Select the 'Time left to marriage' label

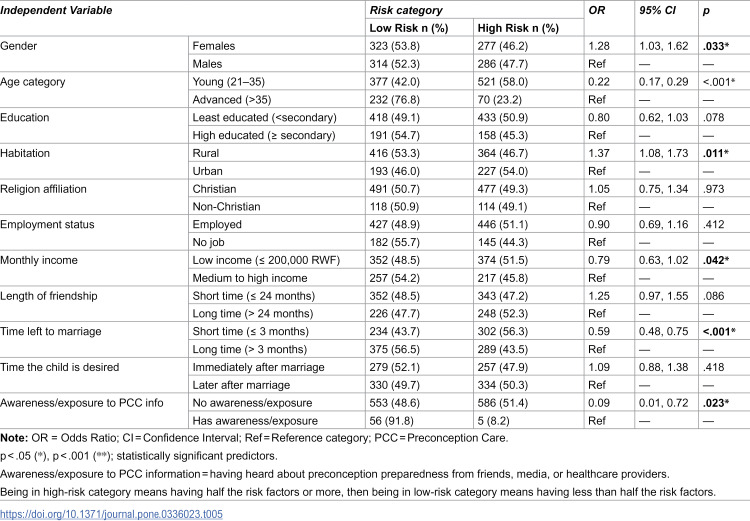tap(51, 332)
